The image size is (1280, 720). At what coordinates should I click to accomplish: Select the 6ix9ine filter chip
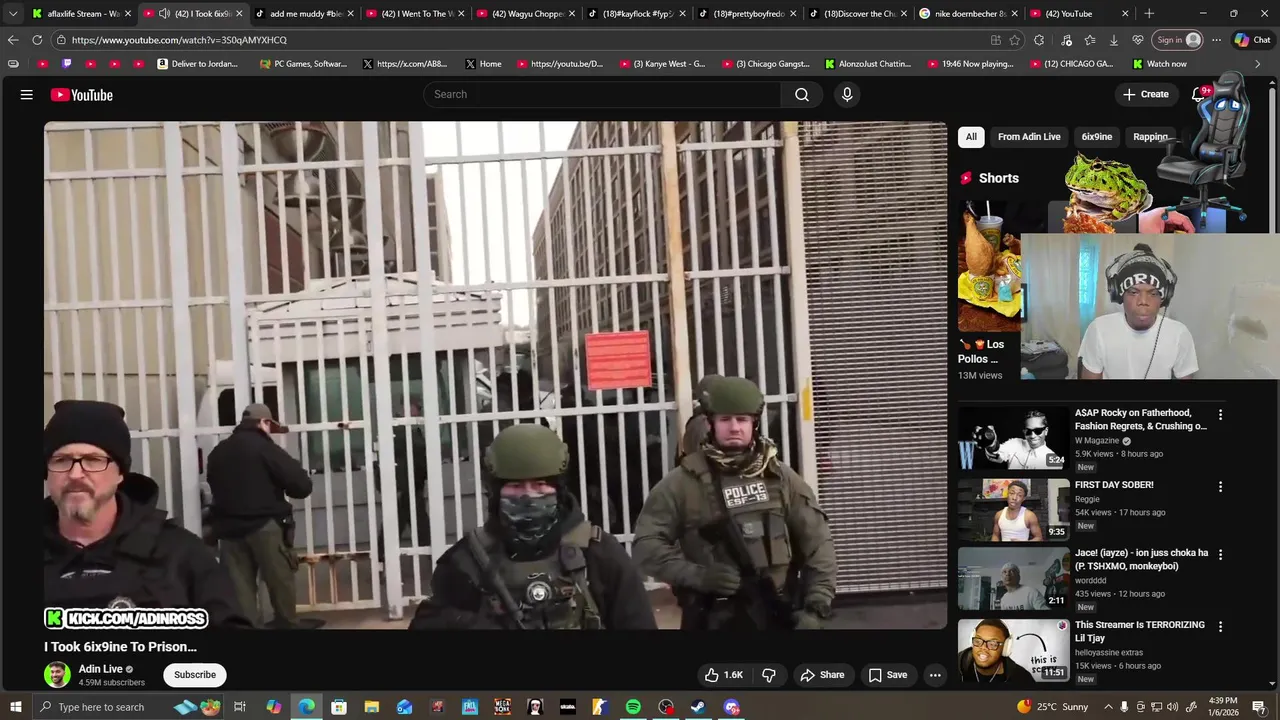tap(1097, 137)
